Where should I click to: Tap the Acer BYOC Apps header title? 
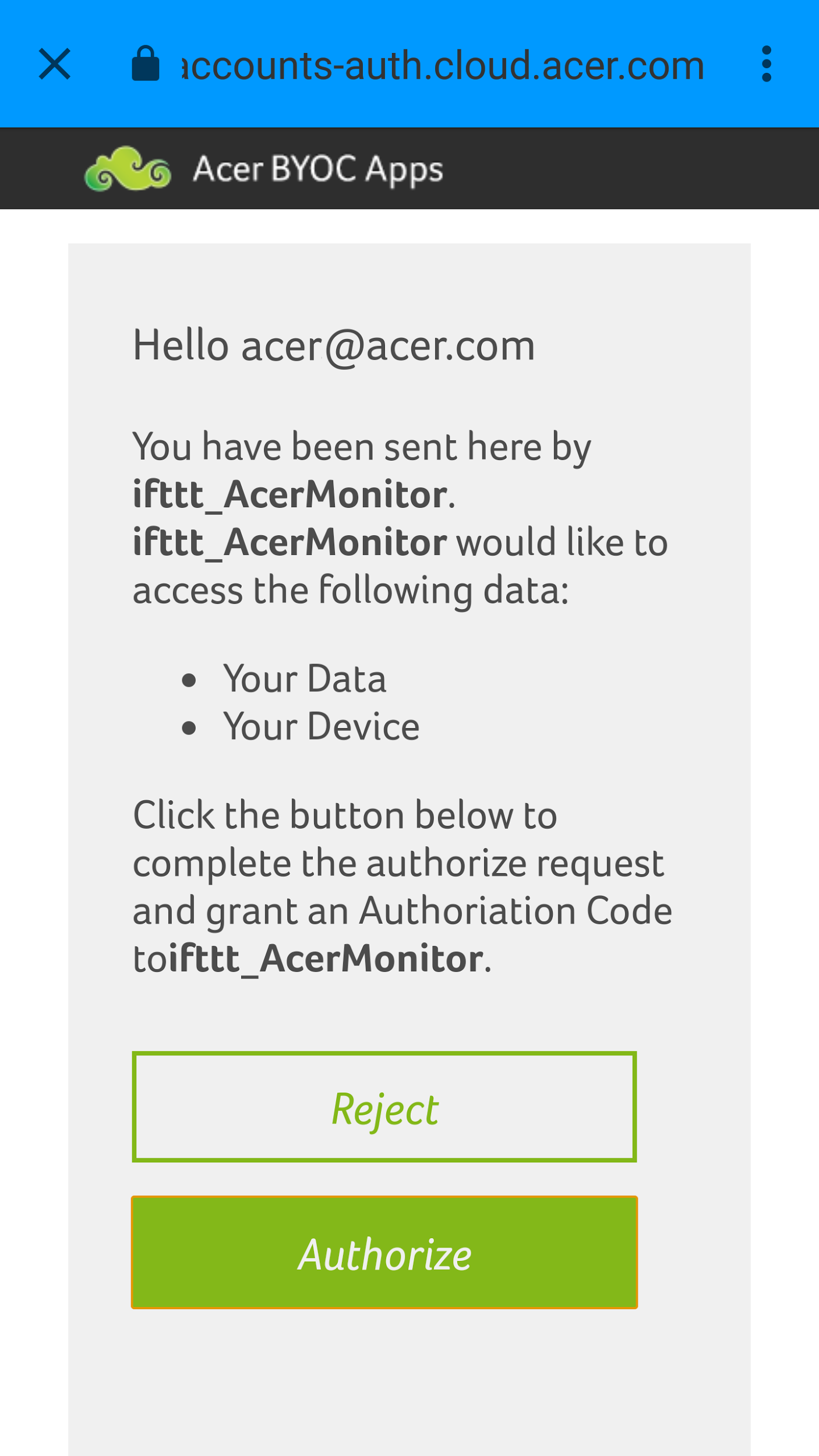318,169
